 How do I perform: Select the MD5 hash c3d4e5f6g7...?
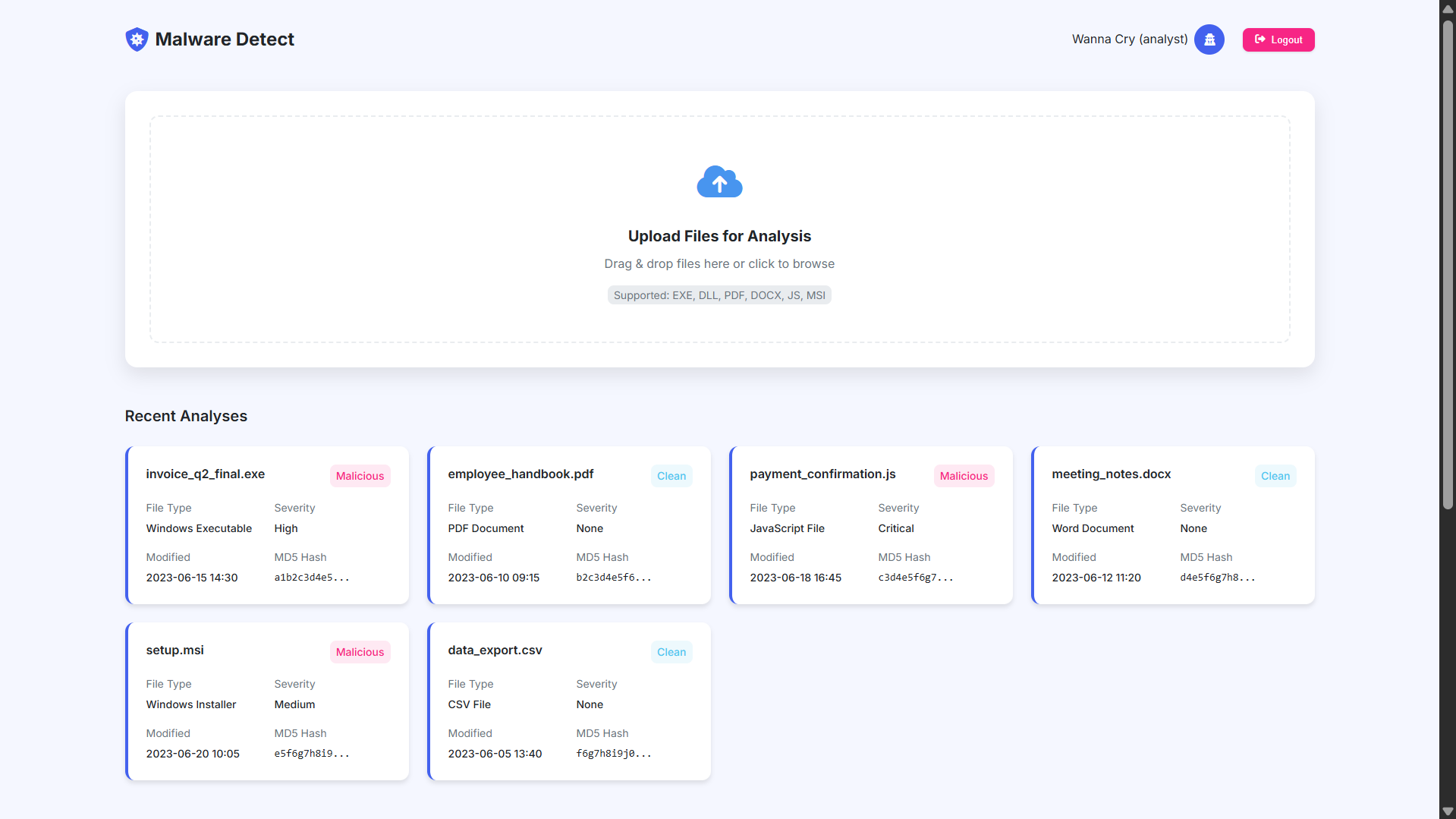pos(916,578)
